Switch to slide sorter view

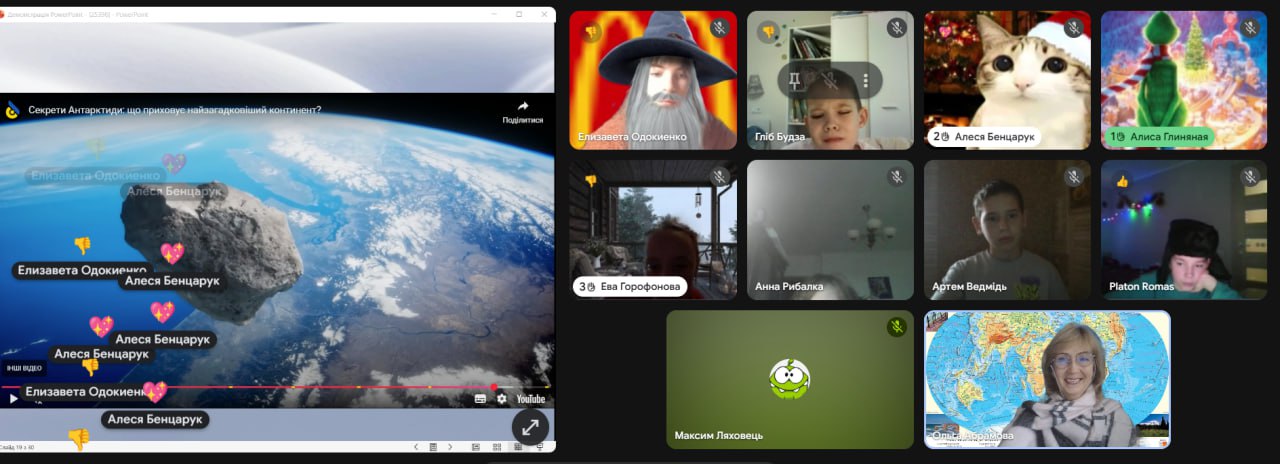pyautogui.click(x=497, y=447)
